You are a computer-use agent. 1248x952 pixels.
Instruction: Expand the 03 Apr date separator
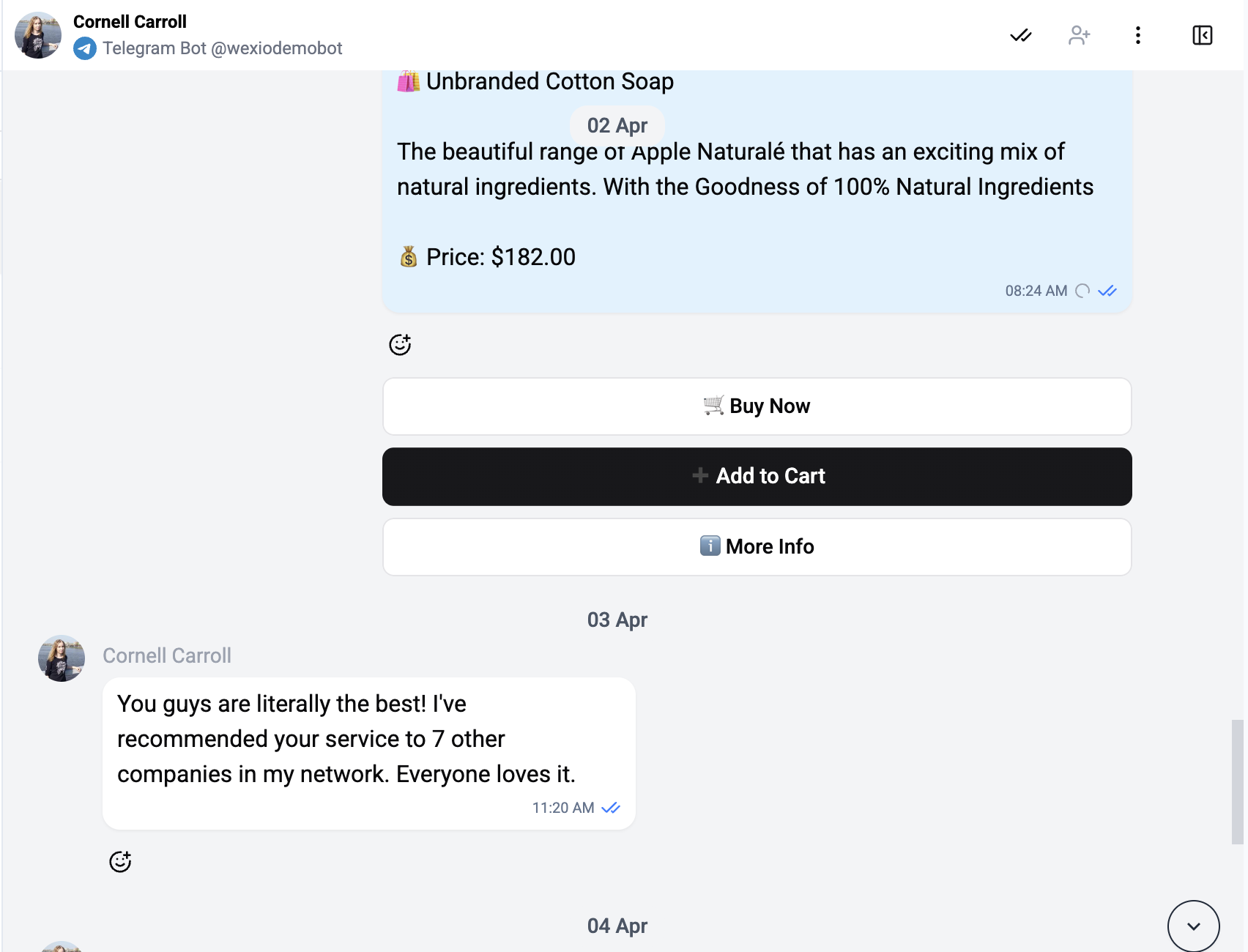(x=617, y=620)
